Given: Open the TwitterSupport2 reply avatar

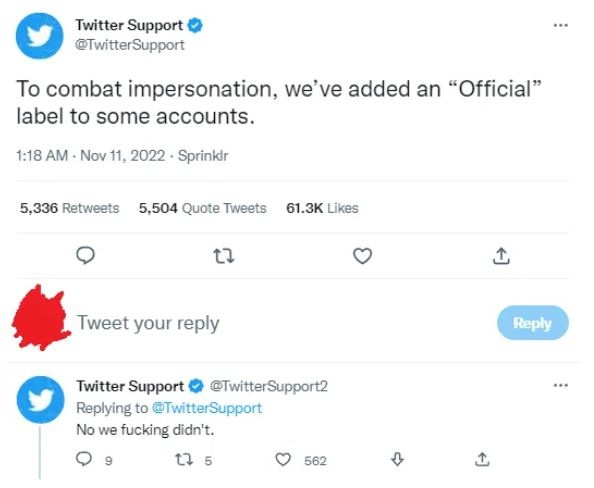Looking at the screenshot, I should [x=41, y=400].
